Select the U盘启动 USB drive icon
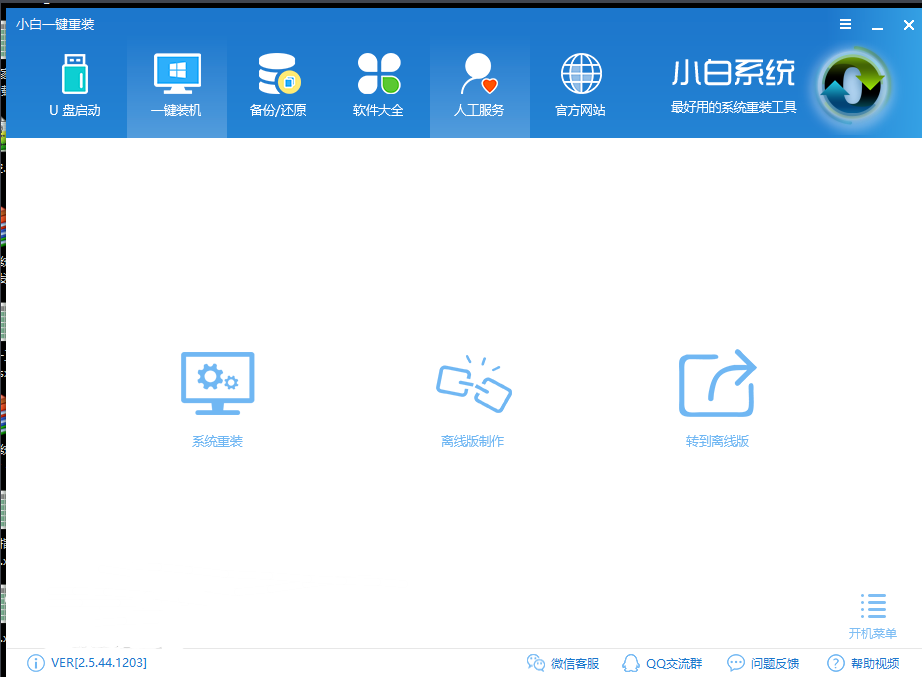 point(74,72)
